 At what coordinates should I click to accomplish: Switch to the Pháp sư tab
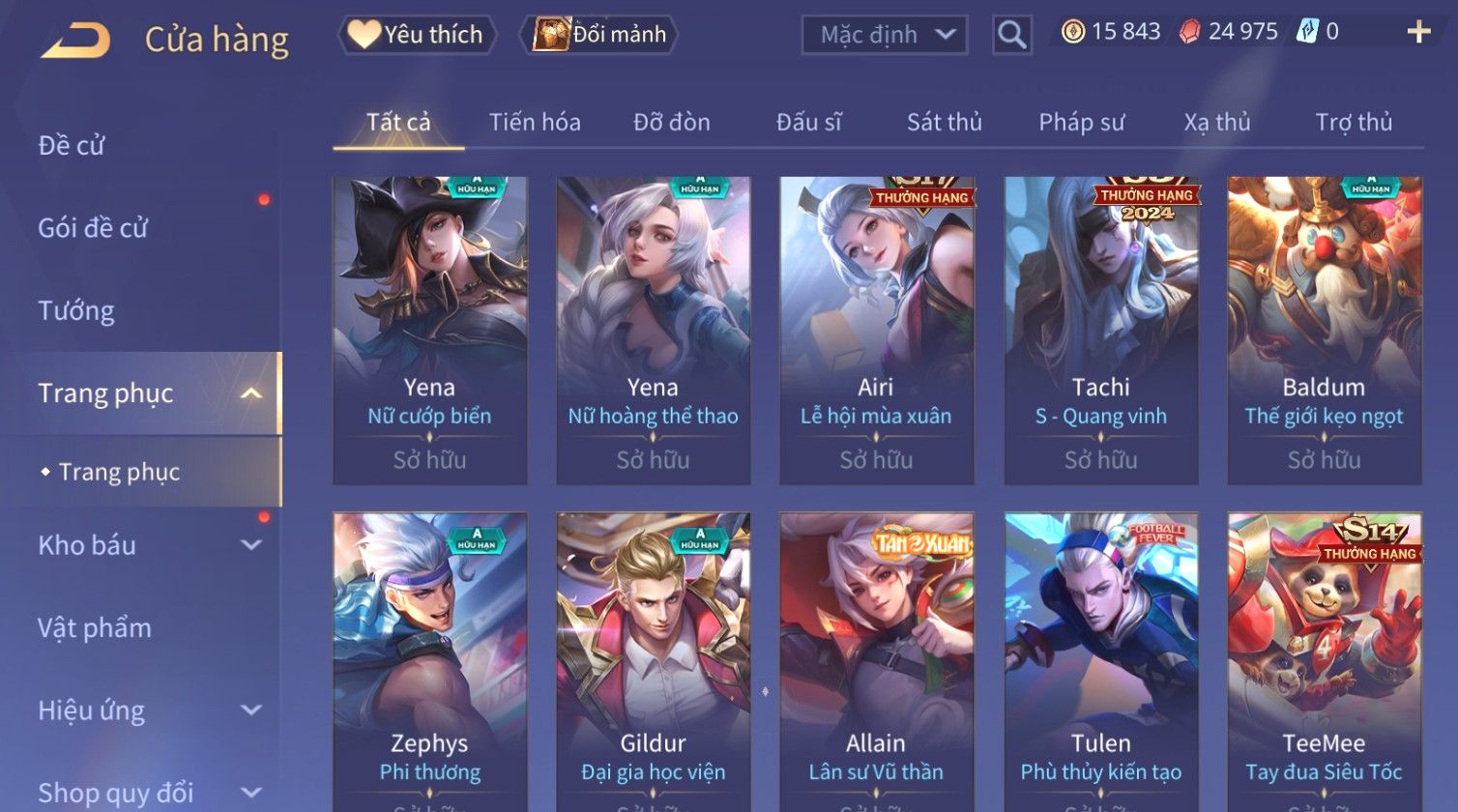(x=1081, y=122)
